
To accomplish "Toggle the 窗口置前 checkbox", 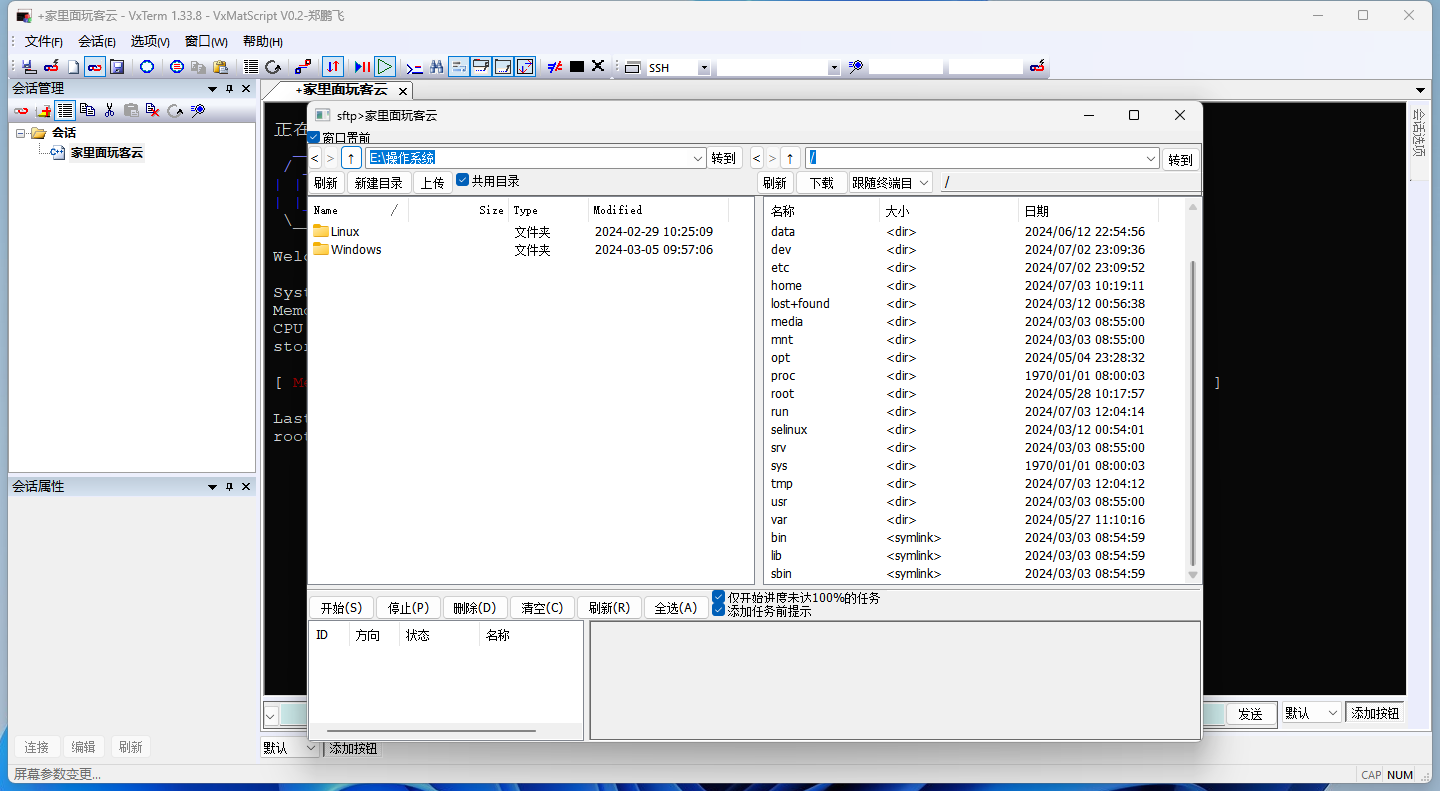I will (x=313, y=137).
